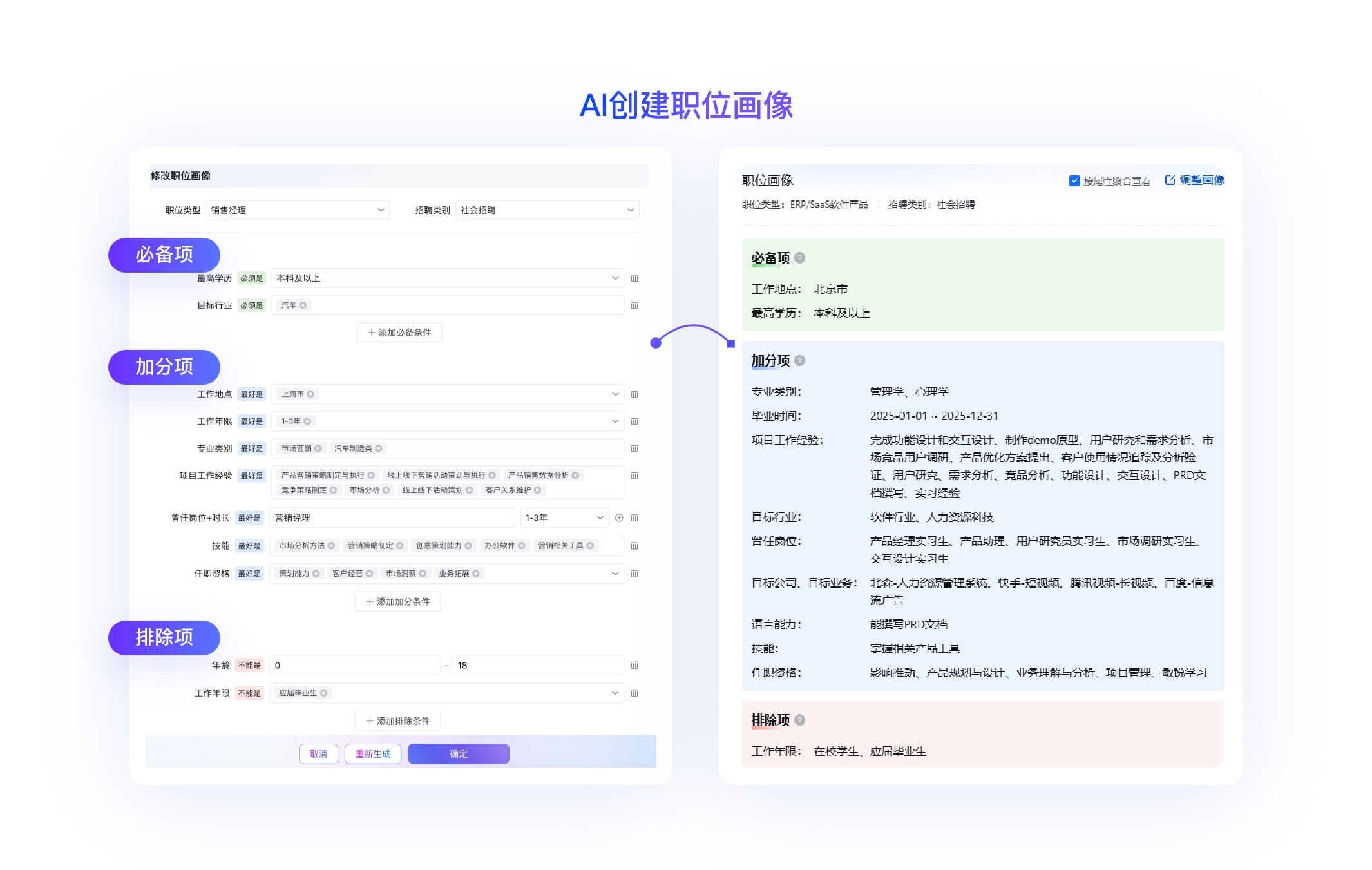Click the 营销经理 position input field
The width and height of the screenshot is (1372, 870).
pos(392,518)
